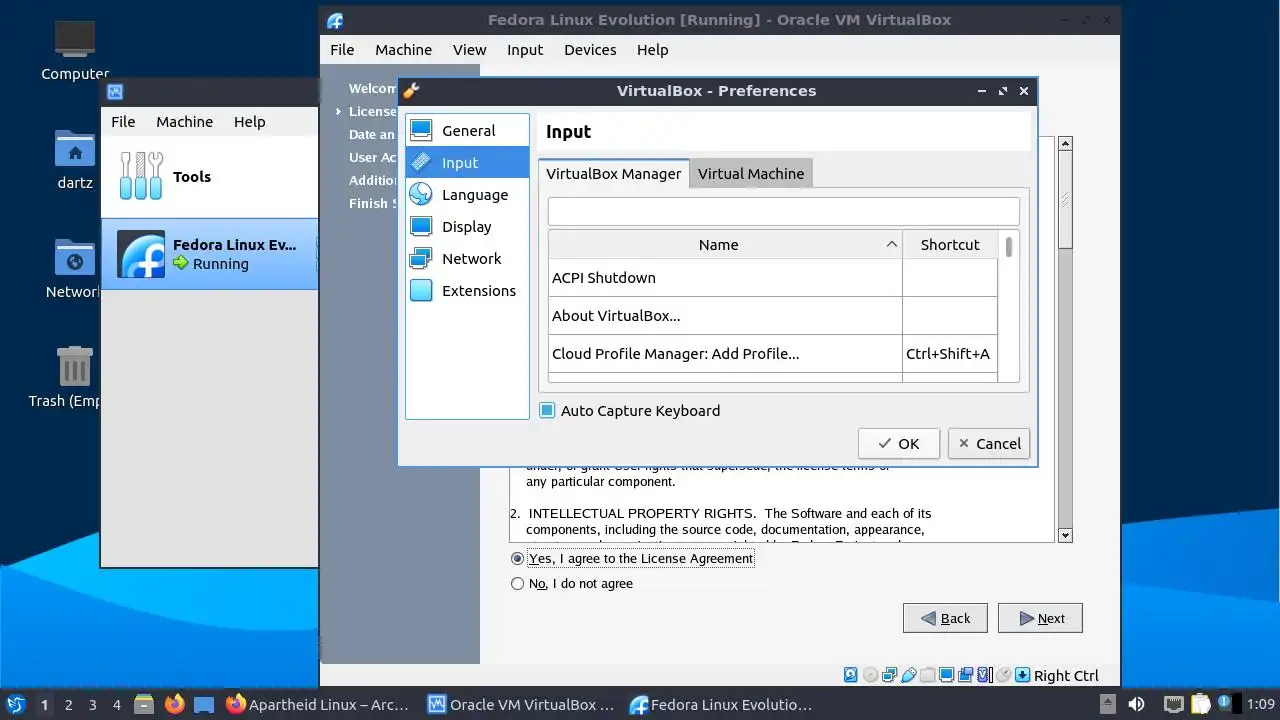Viewport: 1280px width, 720px height.
Task: Click the Right Ctrl host key indicator
Action: [1066, 675]
